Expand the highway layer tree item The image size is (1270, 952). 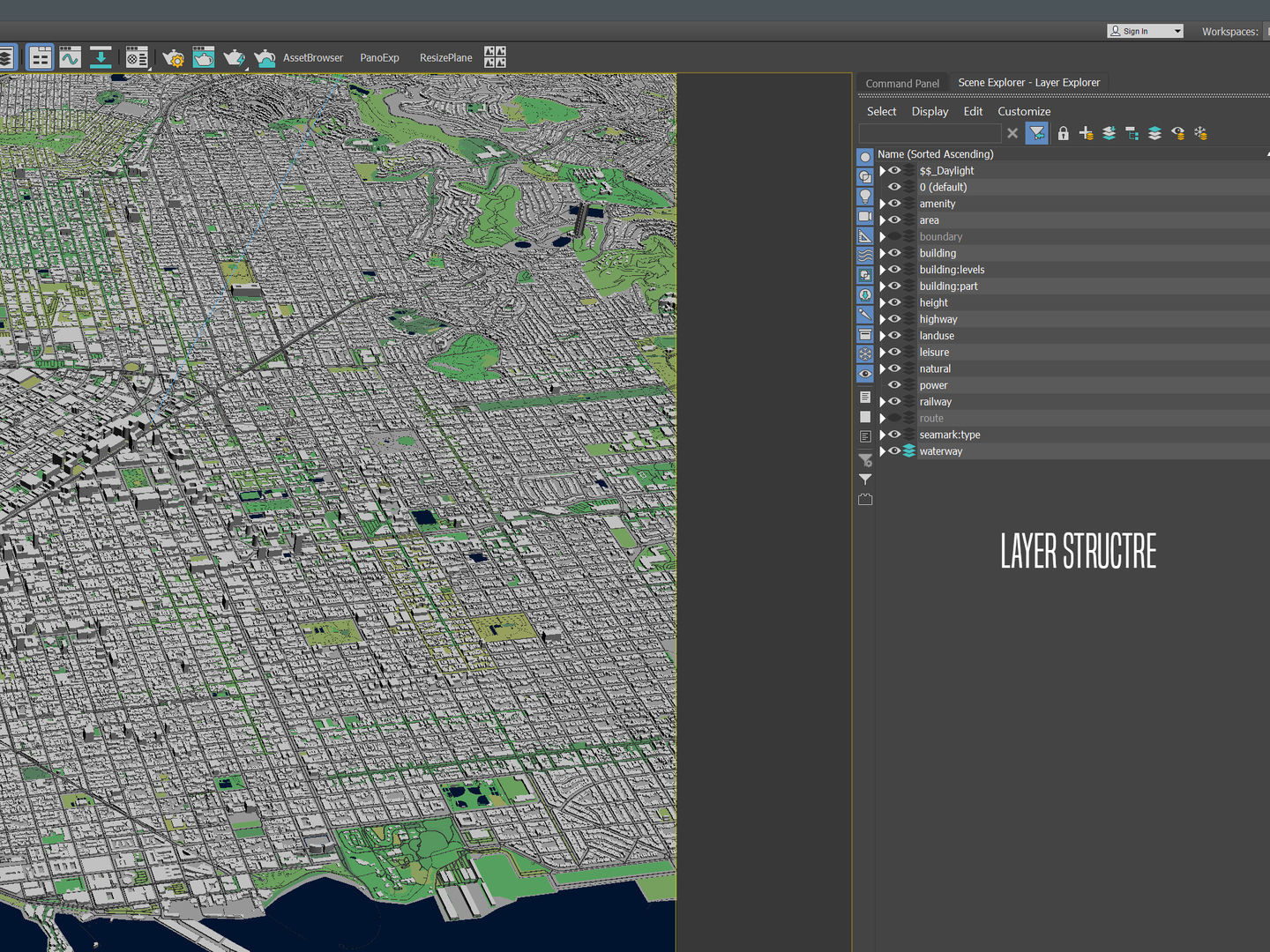tap(883, 318)
